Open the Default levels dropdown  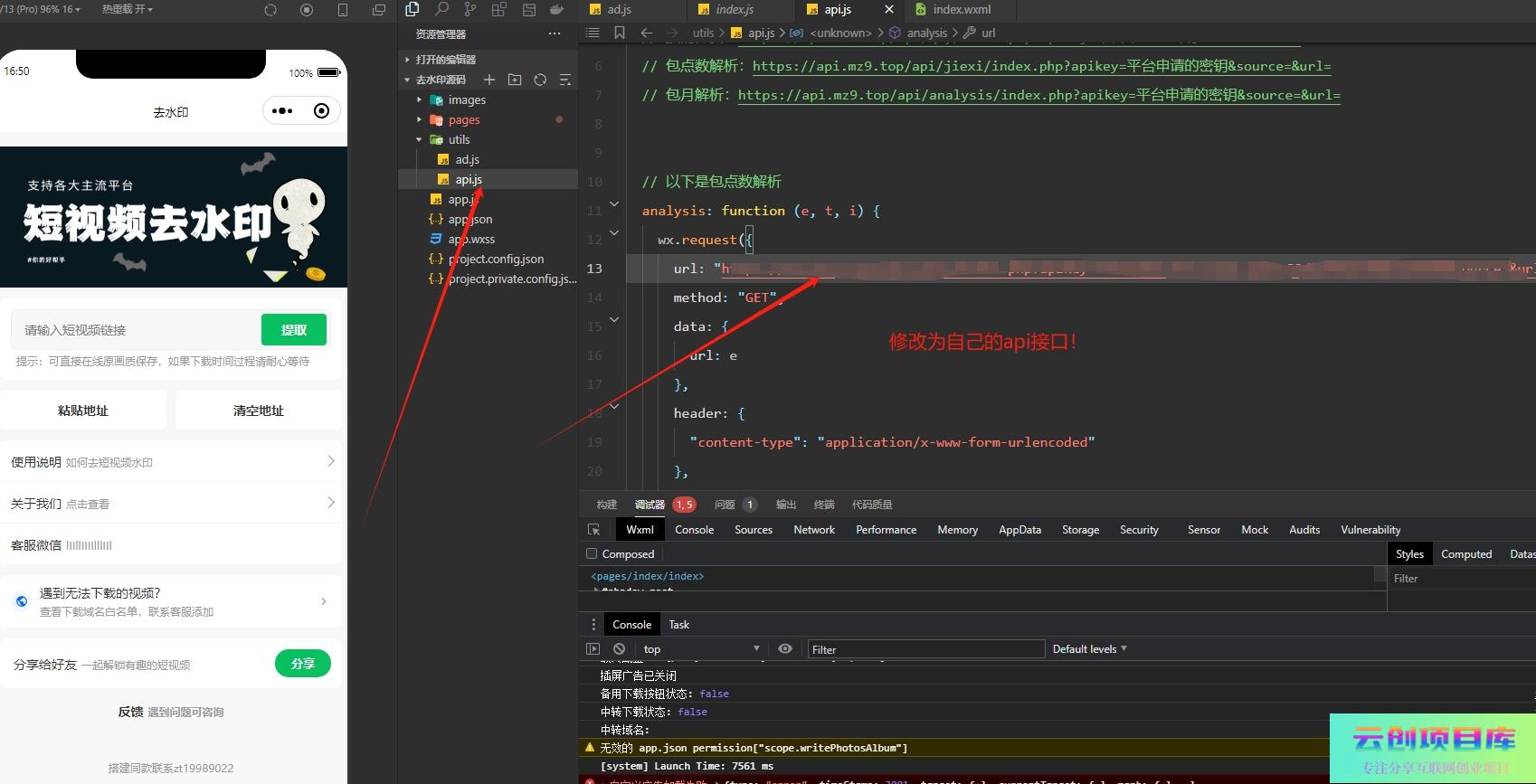pos(1089,649)
